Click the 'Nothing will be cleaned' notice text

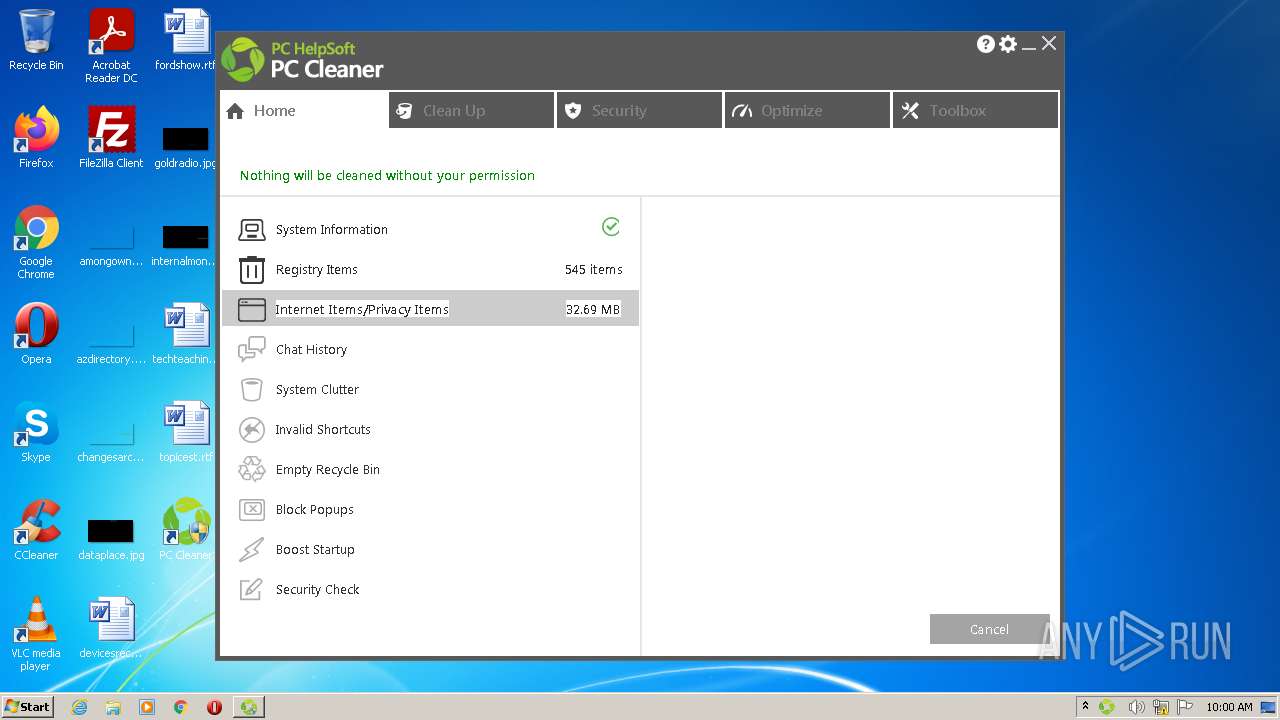(x=387, y=176)
